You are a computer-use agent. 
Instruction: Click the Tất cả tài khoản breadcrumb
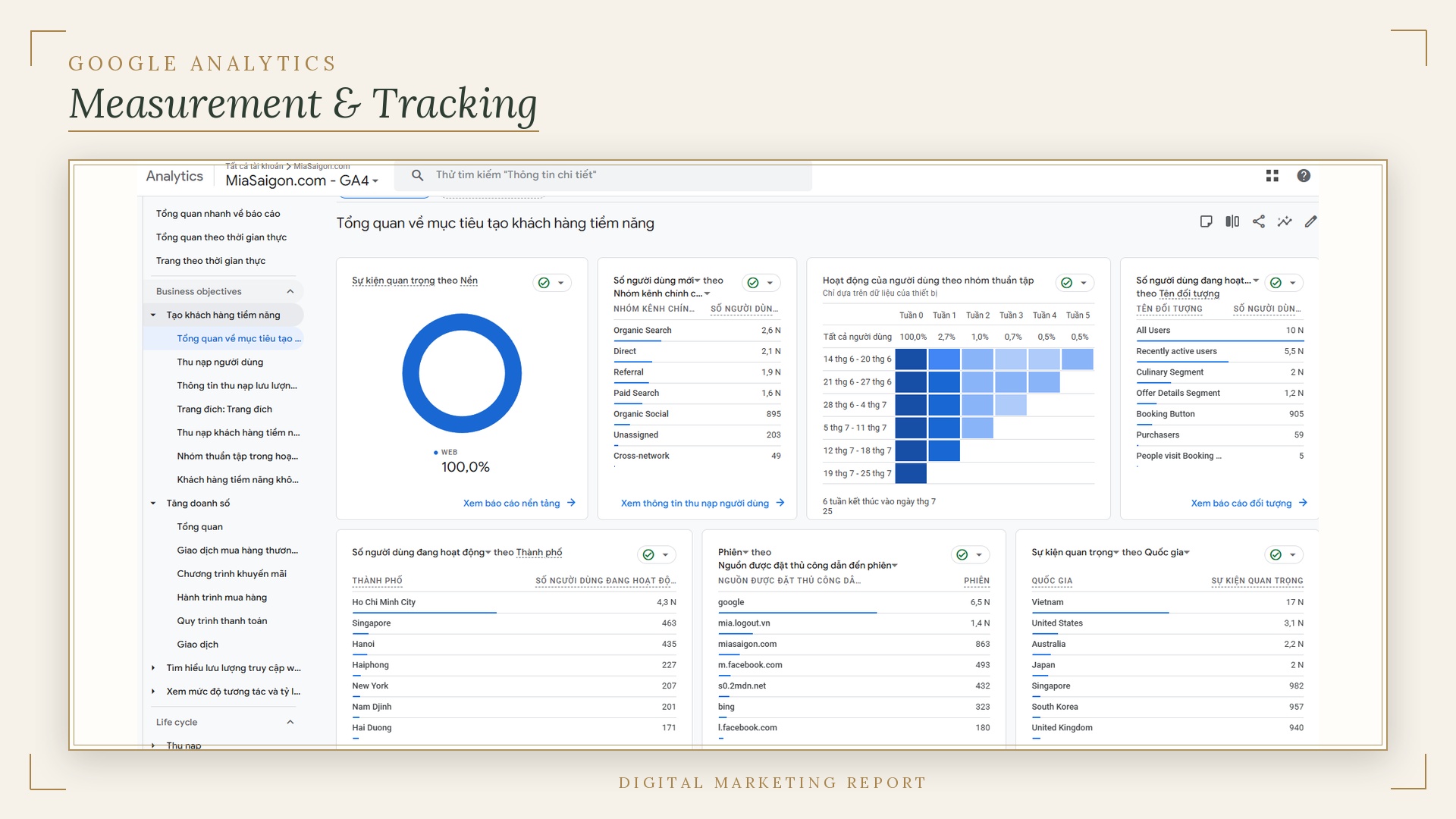(254, 166)
